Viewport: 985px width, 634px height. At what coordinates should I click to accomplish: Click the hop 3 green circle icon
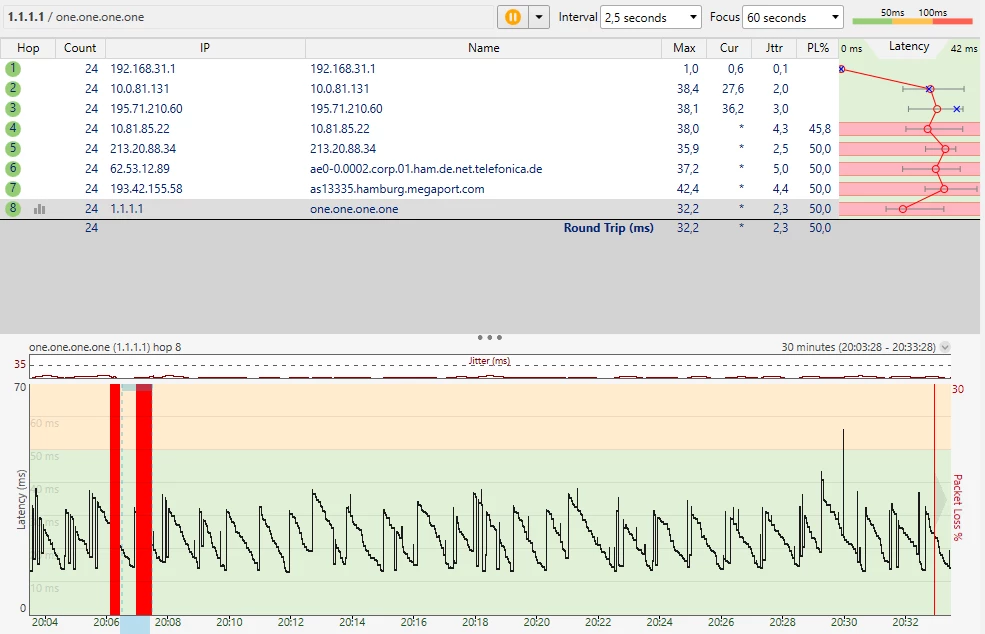(x=12, y=109)
